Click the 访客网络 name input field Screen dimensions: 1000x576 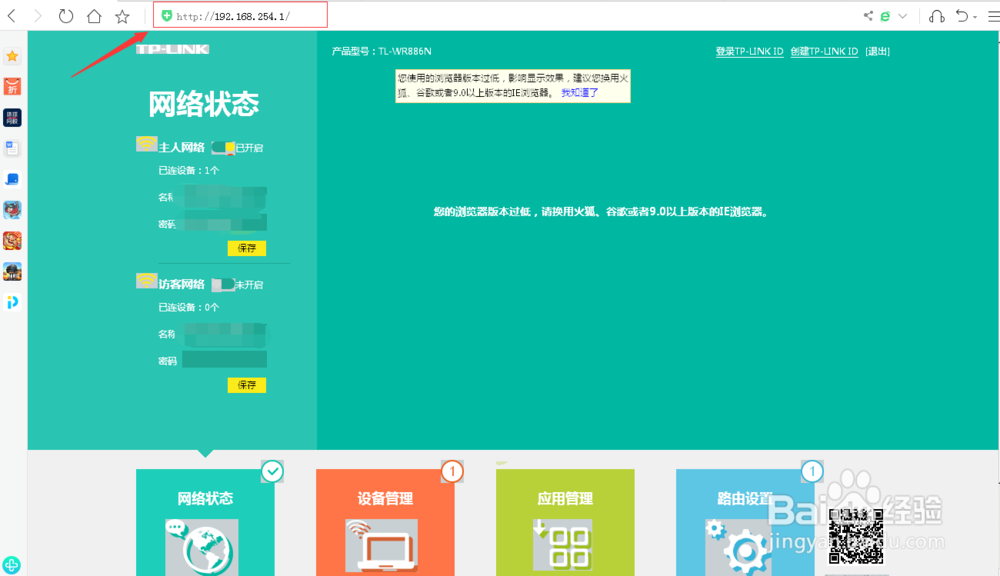tap(225, 334)
